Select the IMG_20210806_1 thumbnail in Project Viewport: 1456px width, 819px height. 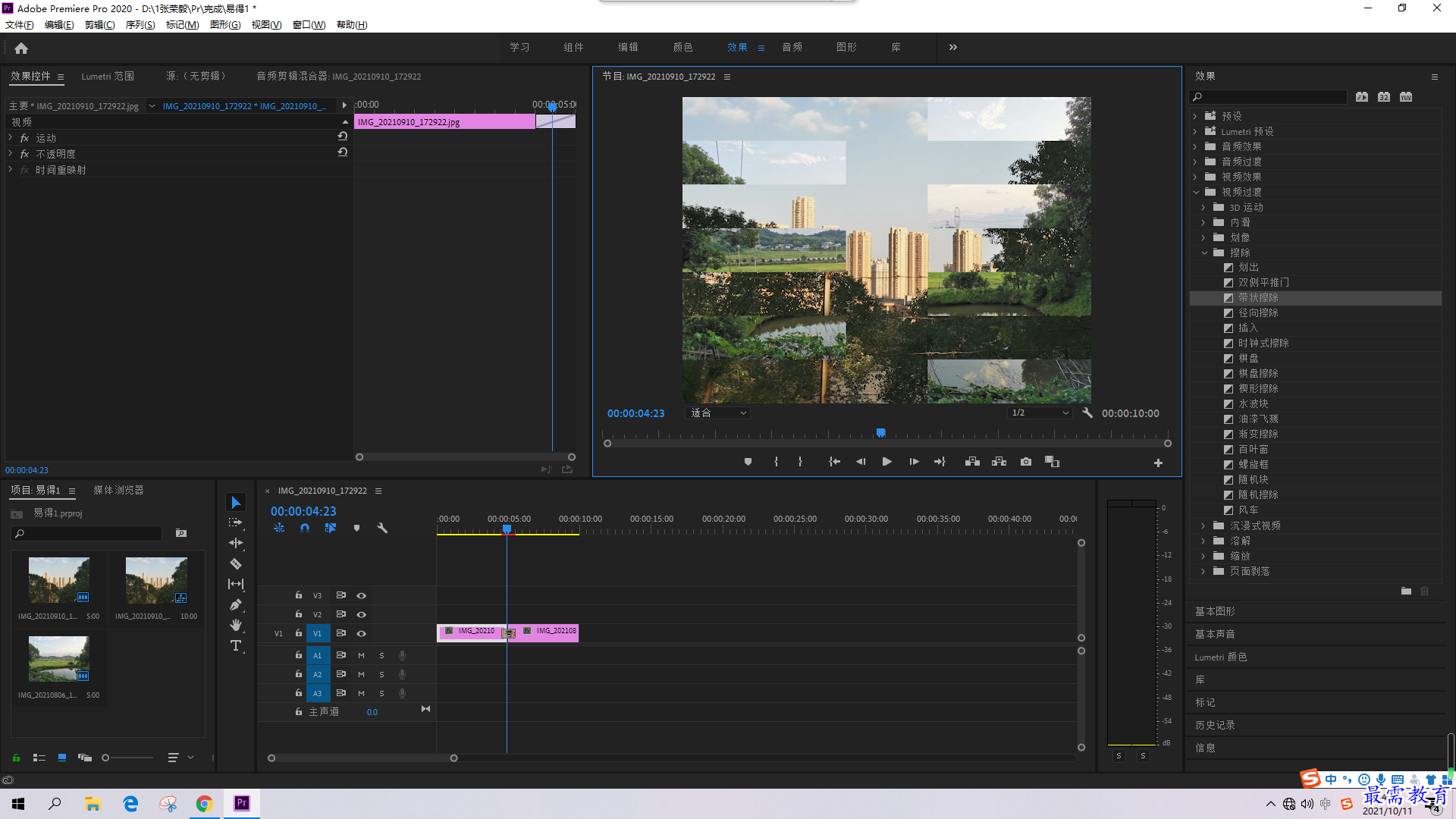59,659
